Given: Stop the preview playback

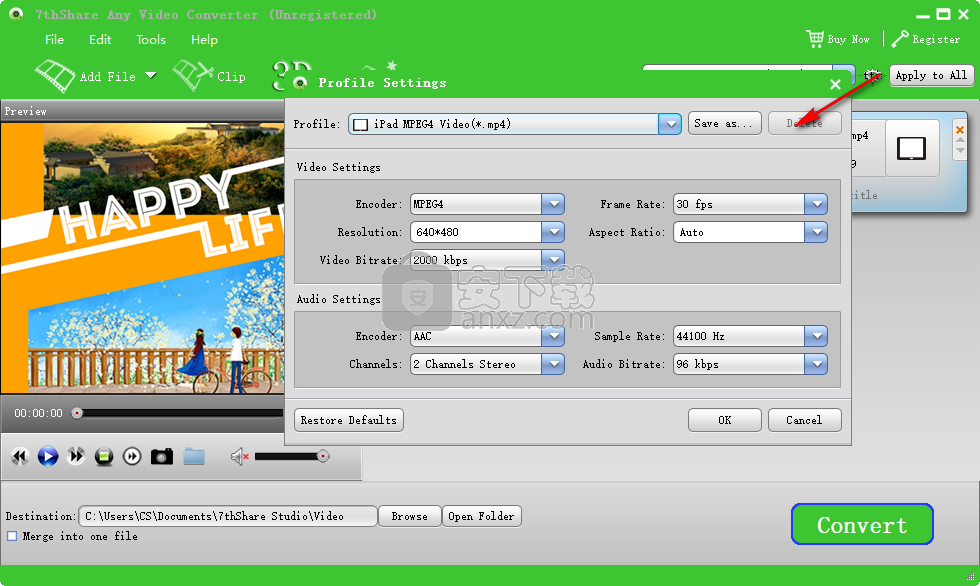Looking at the screenshot, I should coord(104,457).
